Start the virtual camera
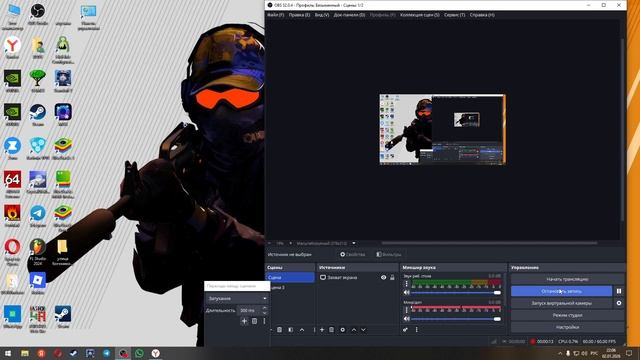Screen dimensions: 640x360 click(x=562, y=303)
